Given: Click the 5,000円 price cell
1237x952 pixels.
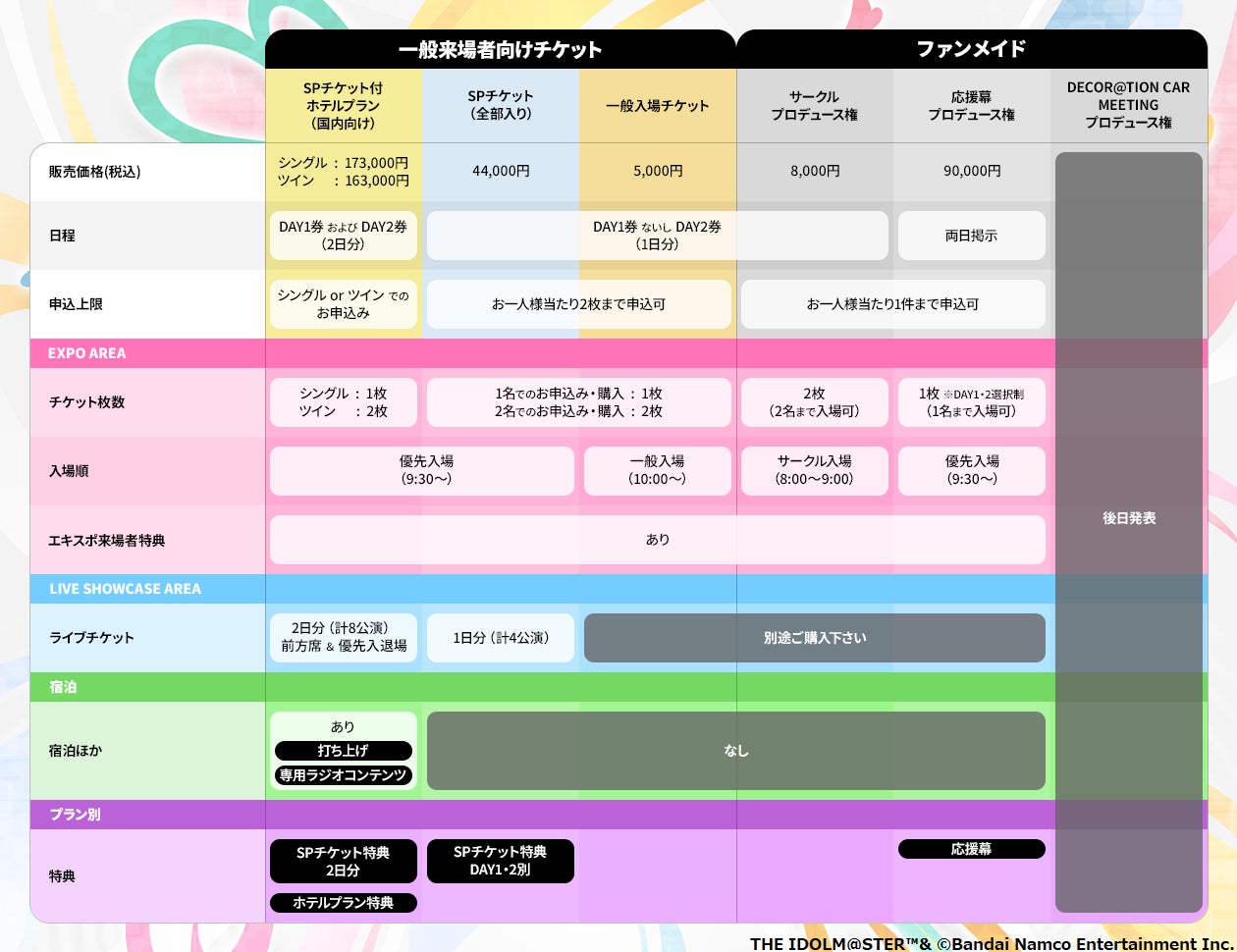Looking at the screenshot, I should pos(658,171).
